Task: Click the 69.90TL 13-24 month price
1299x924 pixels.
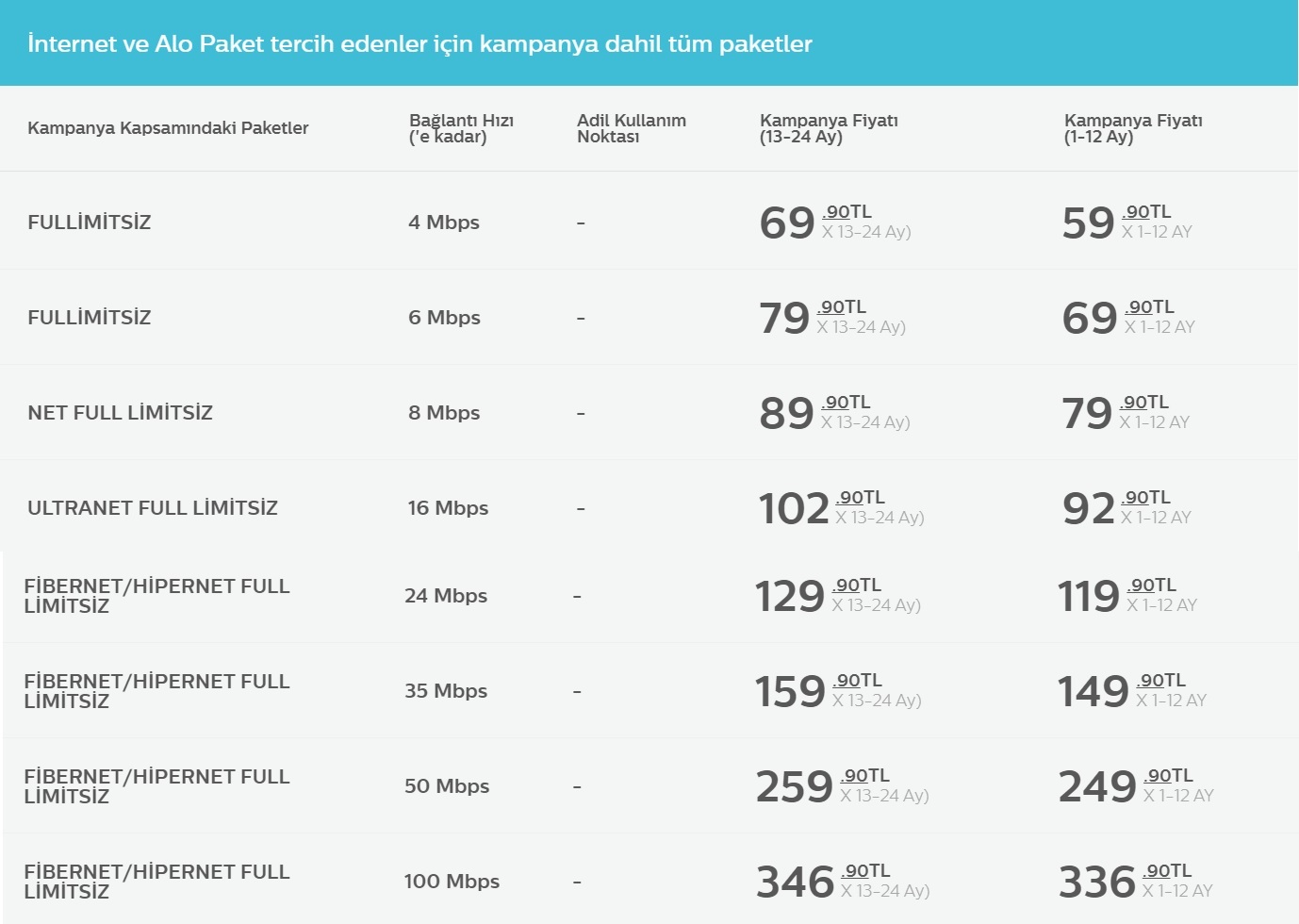Action: tap(835, 223)
